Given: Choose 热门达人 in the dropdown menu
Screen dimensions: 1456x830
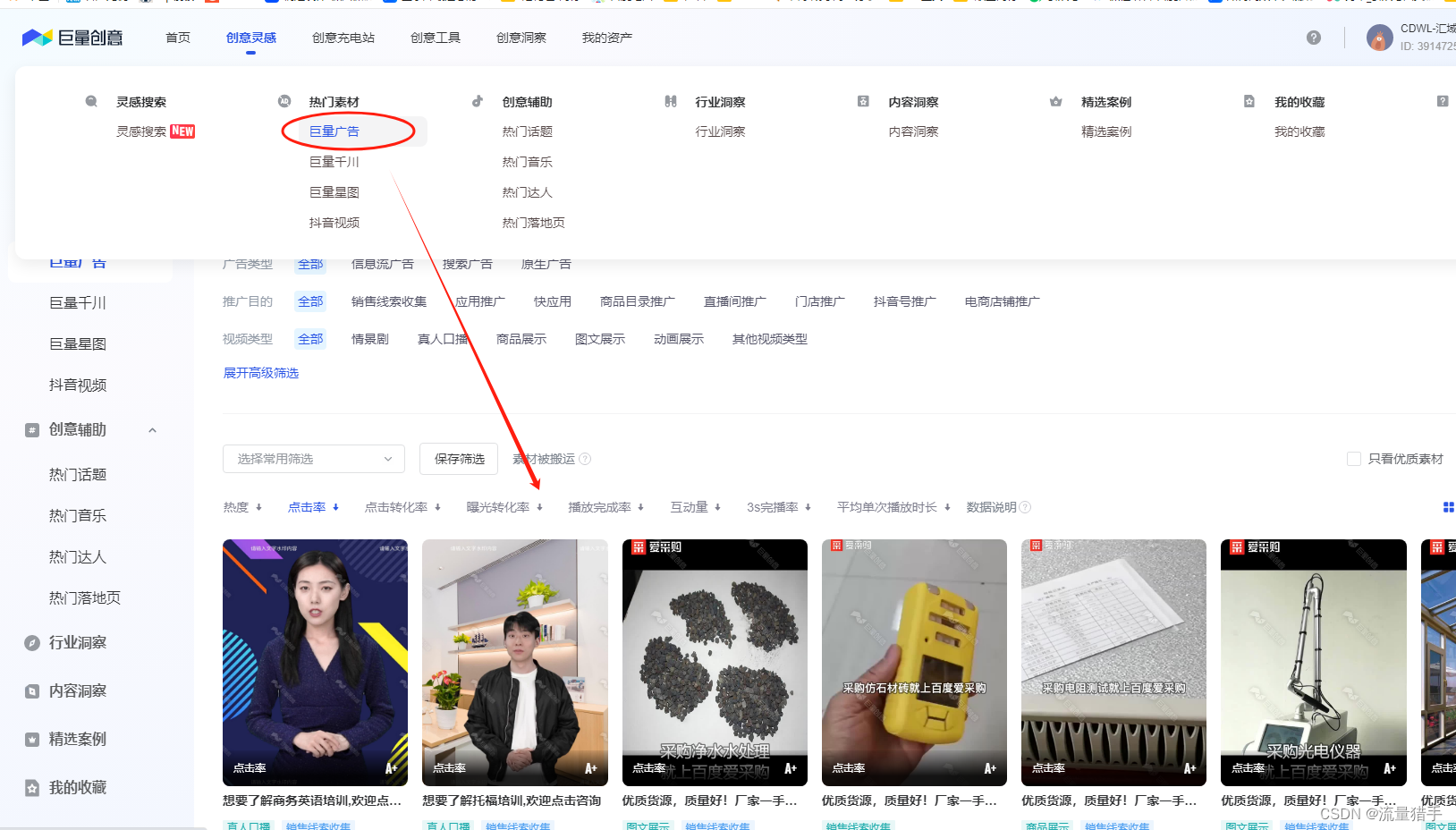Looking at the screenshot, I should point(528,192).
